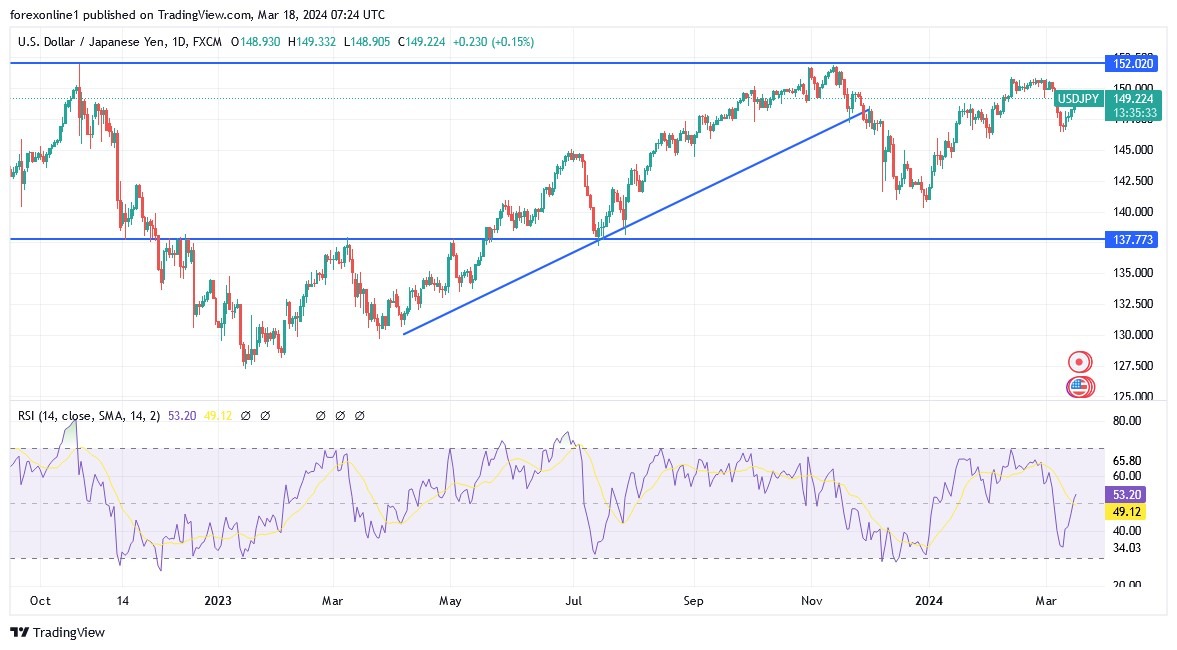Screen dimensions: 1177x650
Task: Toggle the third Ø symbol in the RSI legend
Action: 320,414
